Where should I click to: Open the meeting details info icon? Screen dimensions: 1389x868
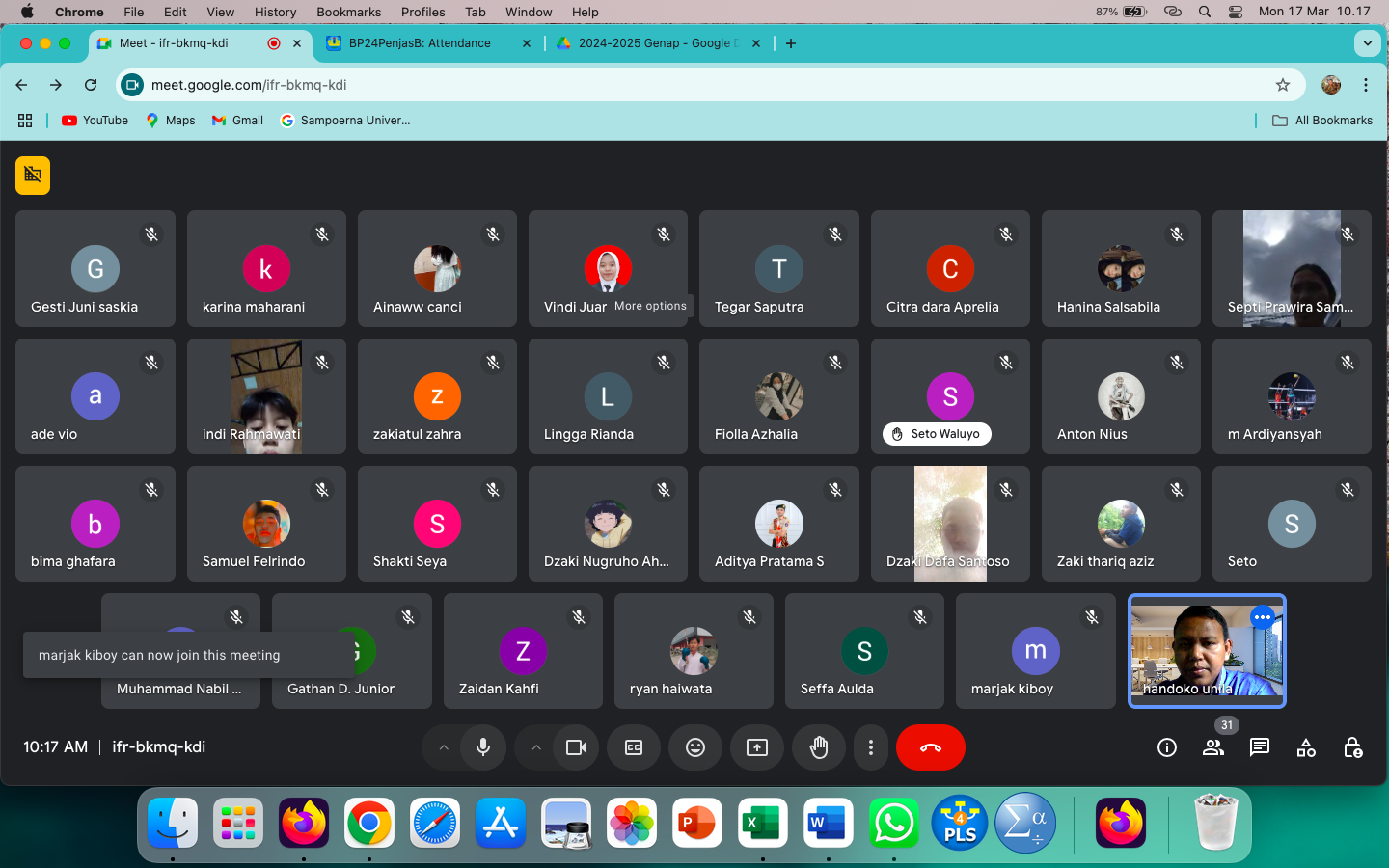pyautogui.click(x=1167, y=747)
